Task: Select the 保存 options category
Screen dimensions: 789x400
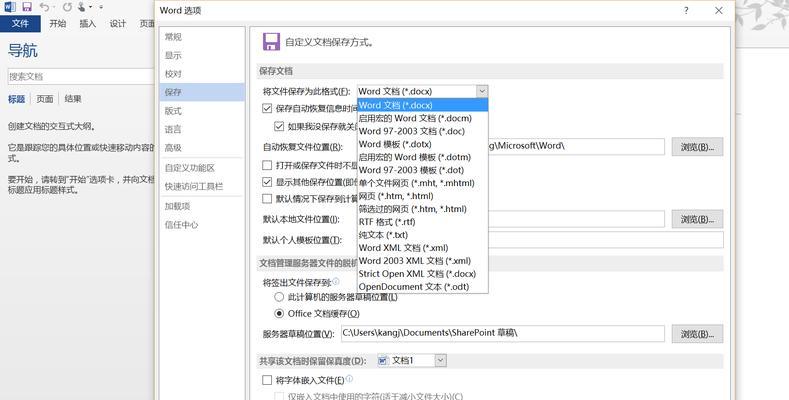Action: coord(202,92)
